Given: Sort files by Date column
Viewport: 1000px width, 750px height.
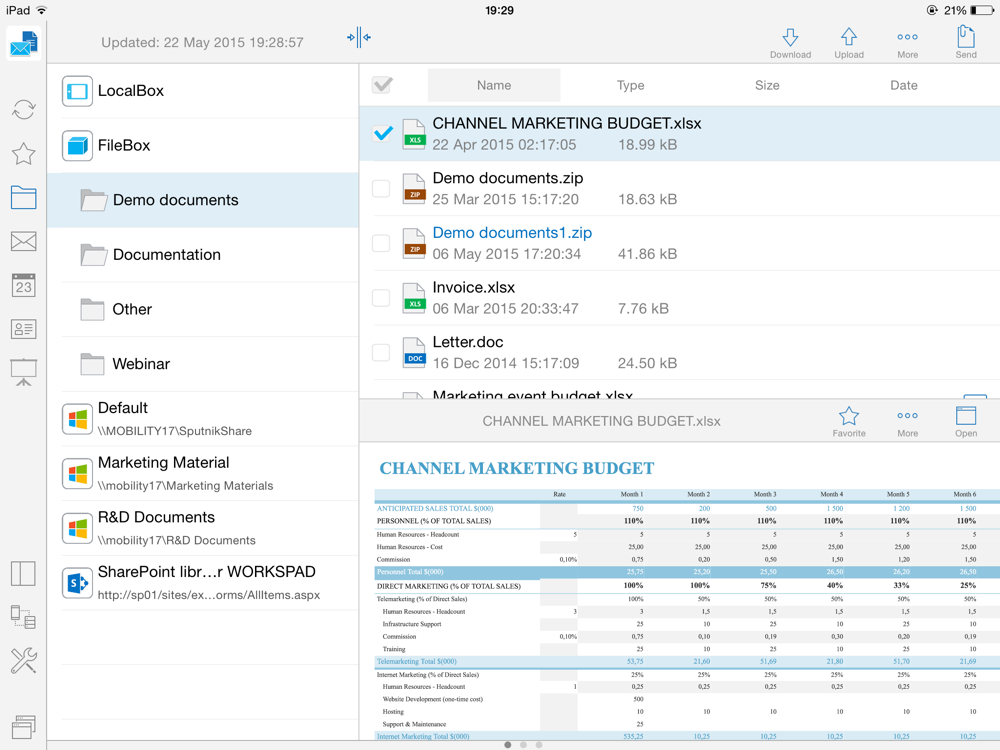Looking at the screenshot, I should pyautogui.click(x=903, y=86).
